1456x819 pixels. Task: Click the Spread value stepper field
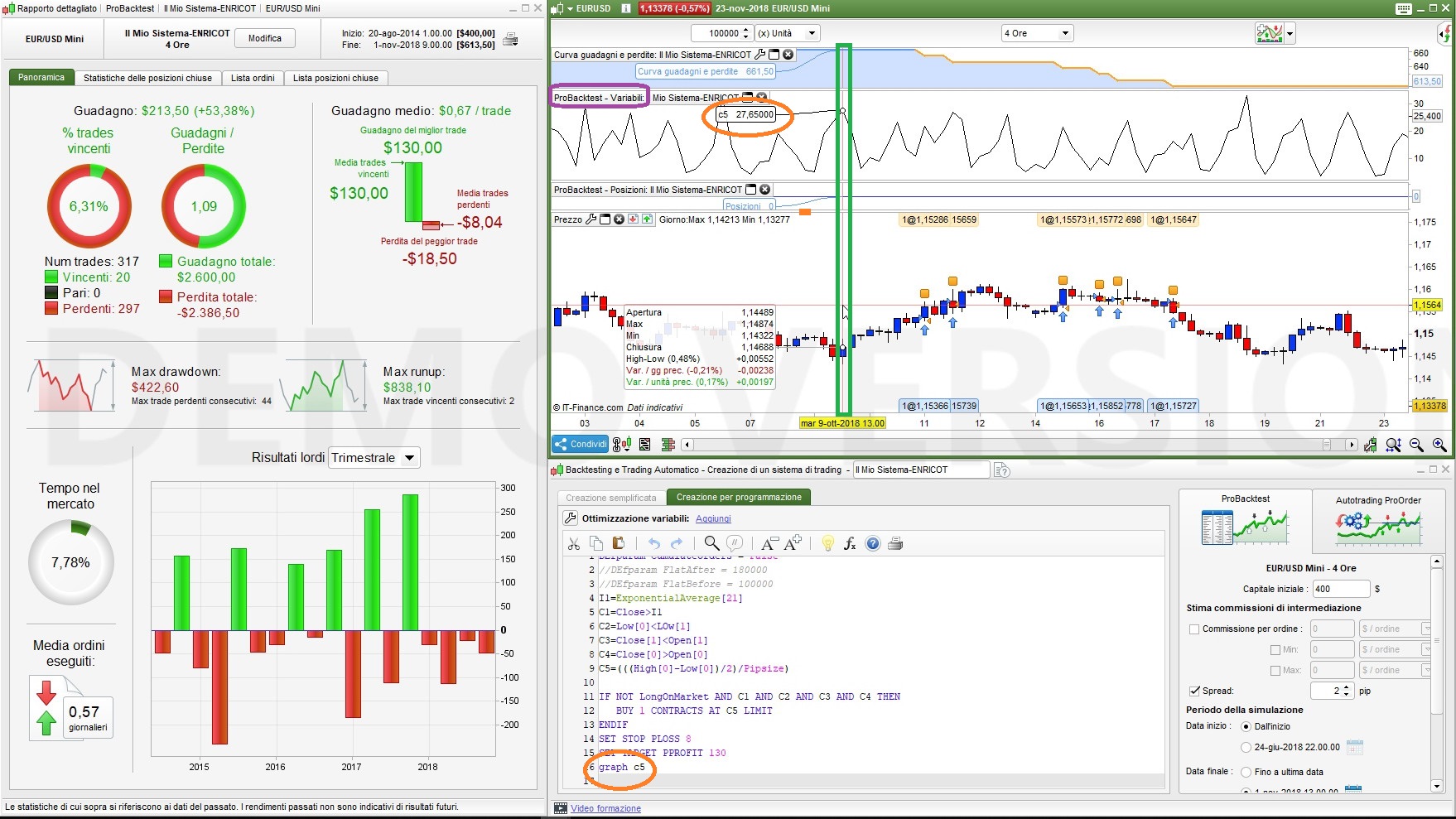[x=1332, y=691]
